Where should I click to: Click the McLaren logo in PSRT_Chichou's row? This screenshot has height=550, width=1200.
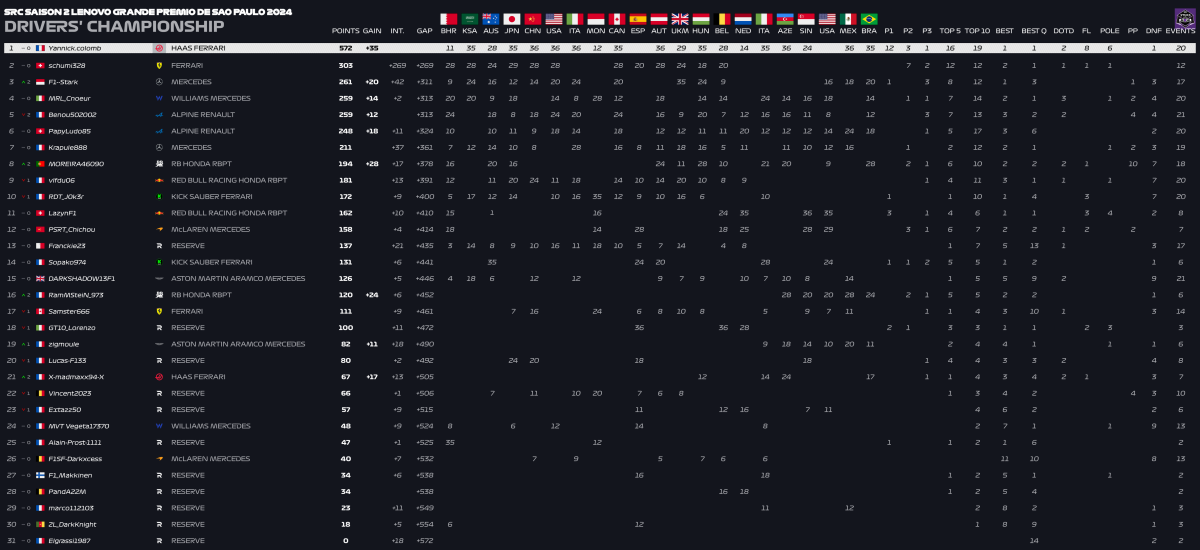coord(160,229)
